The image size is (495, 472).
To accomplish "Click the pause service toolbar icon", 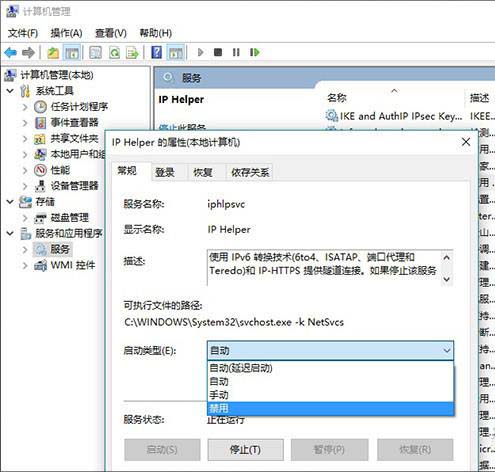I will [236, 52].
